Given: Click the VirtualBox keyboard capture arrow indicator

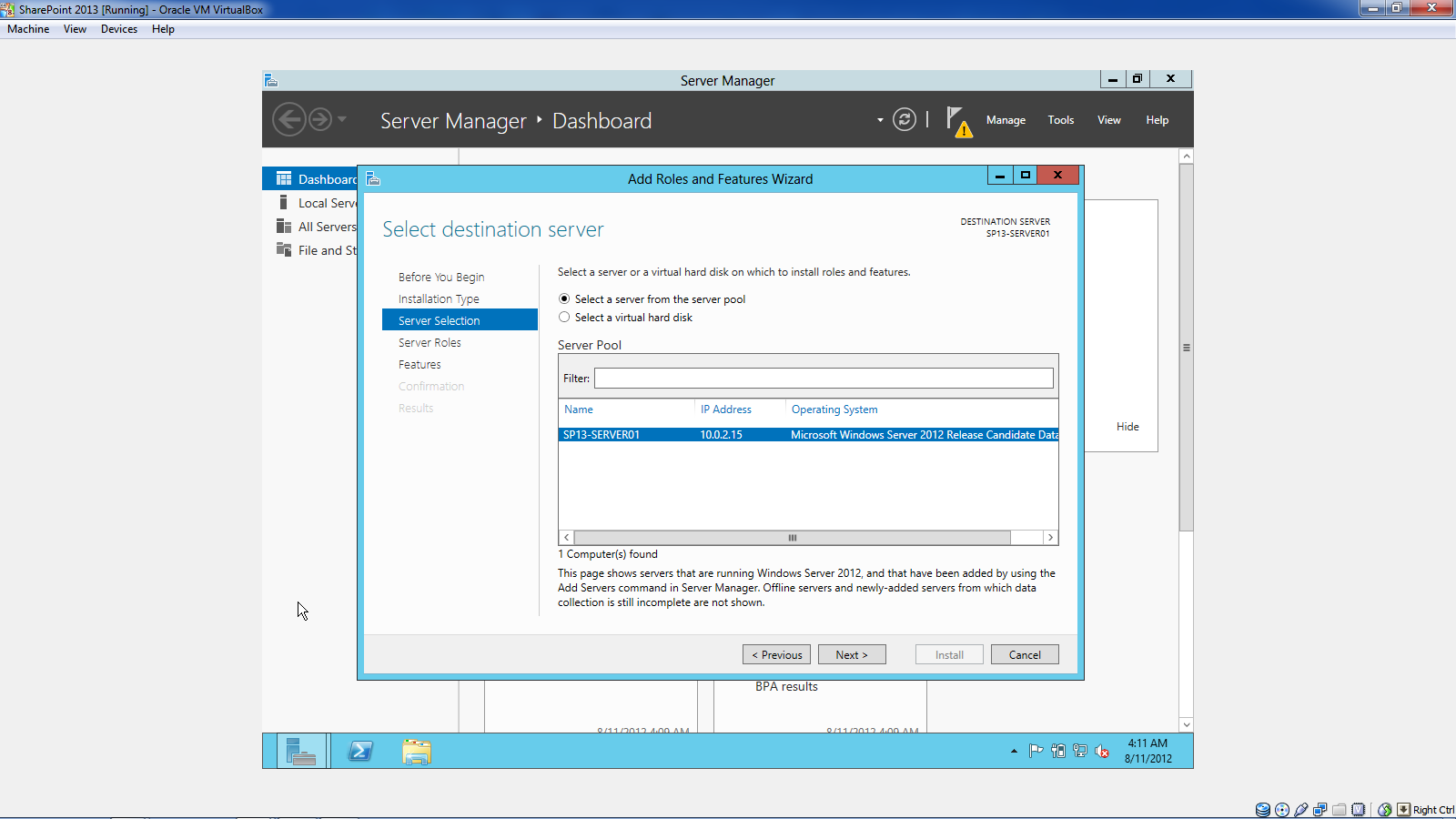Looking at the screenshot, I should pyautogui.click(x=1404, y=810).
